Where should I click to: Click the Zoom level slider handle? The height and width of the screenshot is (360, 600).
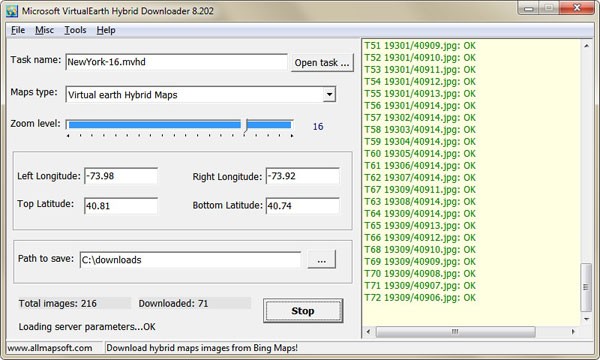pyautogui.click(x=246, y=126)
